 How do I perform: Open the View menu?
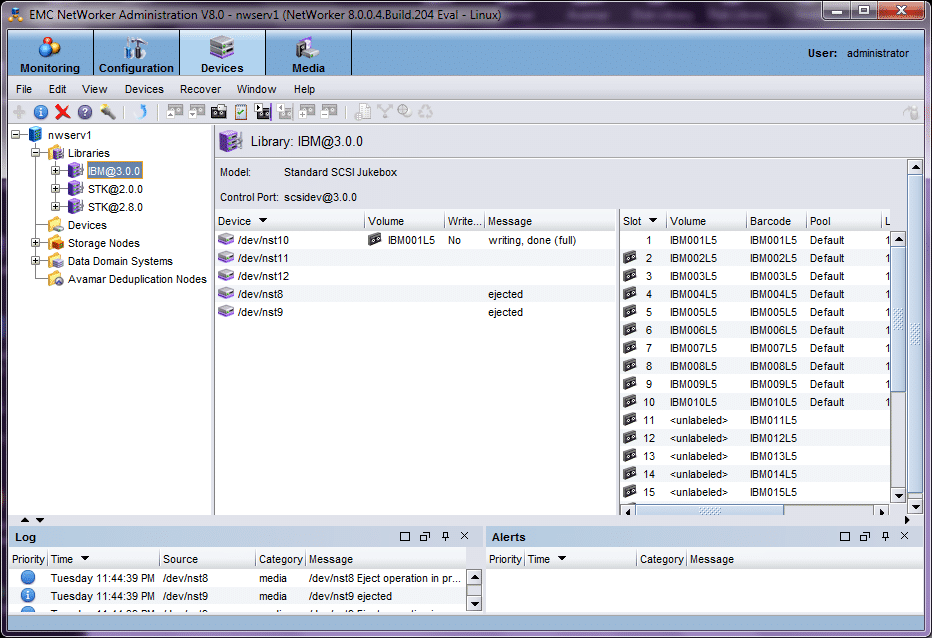pos(95,89)
